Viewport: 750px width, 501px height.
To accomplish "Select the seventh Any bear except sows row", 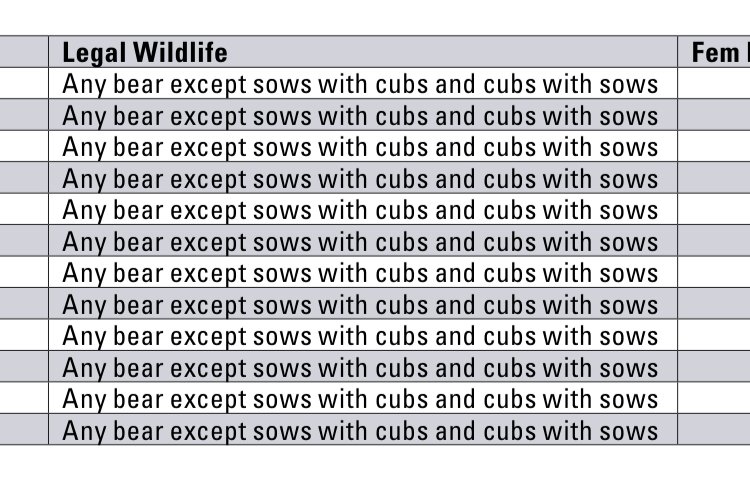I will [363, 273].
